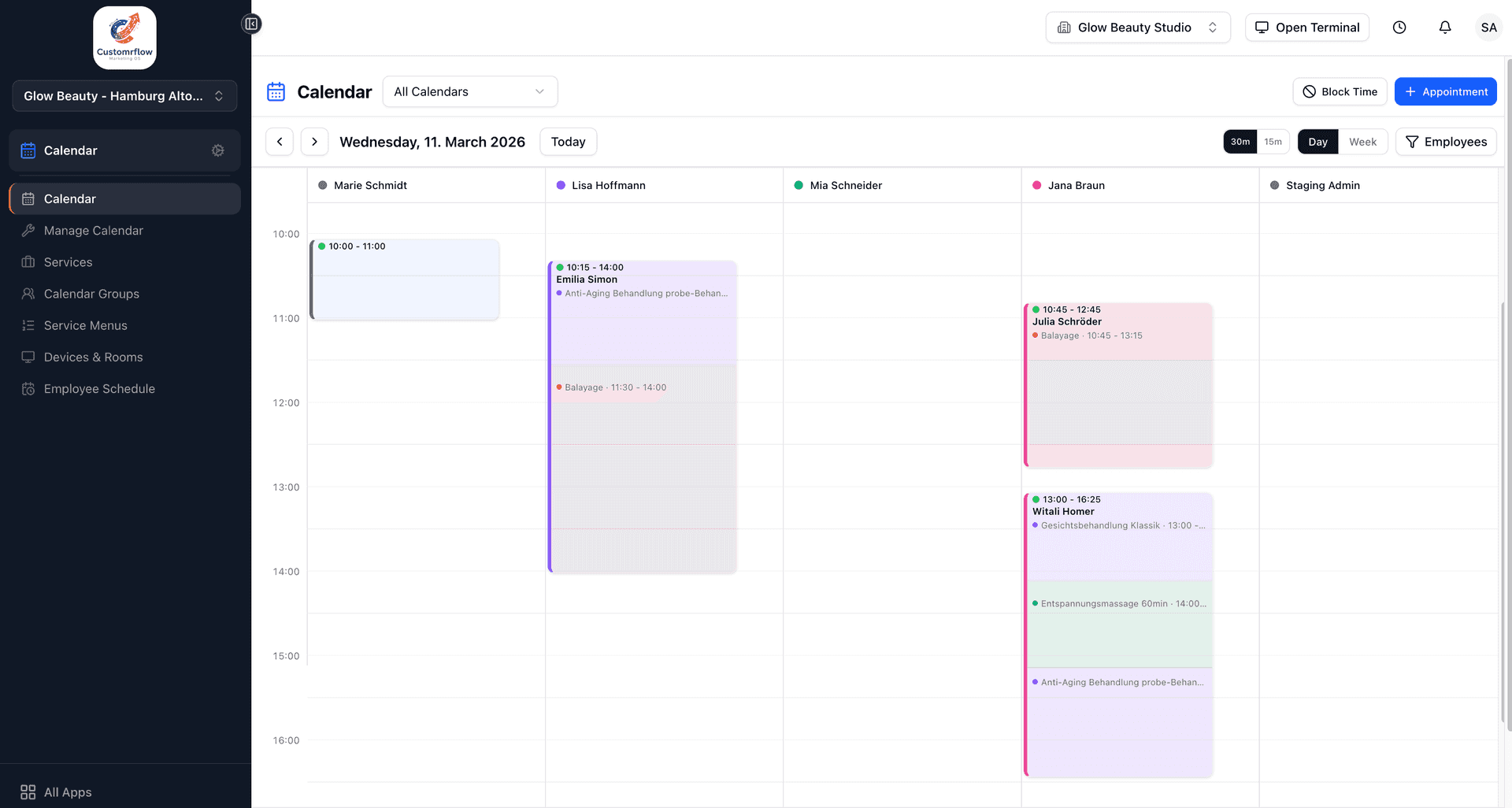Image resolution: width=1512 pixels, height=808 pixels.
Task: Select the Services sidebar icon
Action: pos(28,262)
